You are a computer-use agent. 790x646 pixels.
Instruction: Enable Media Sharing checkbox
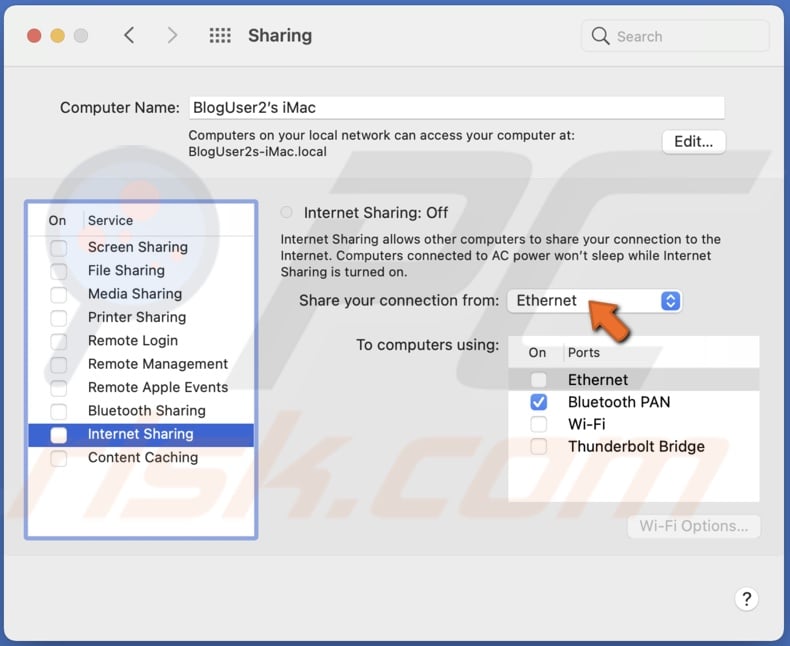tap(58, 294)
